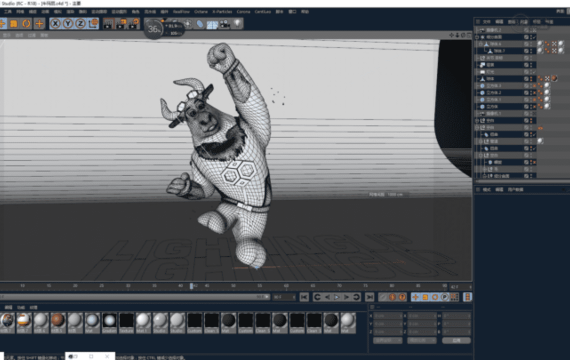Click the current frame marker on timeline

[192, 286]
